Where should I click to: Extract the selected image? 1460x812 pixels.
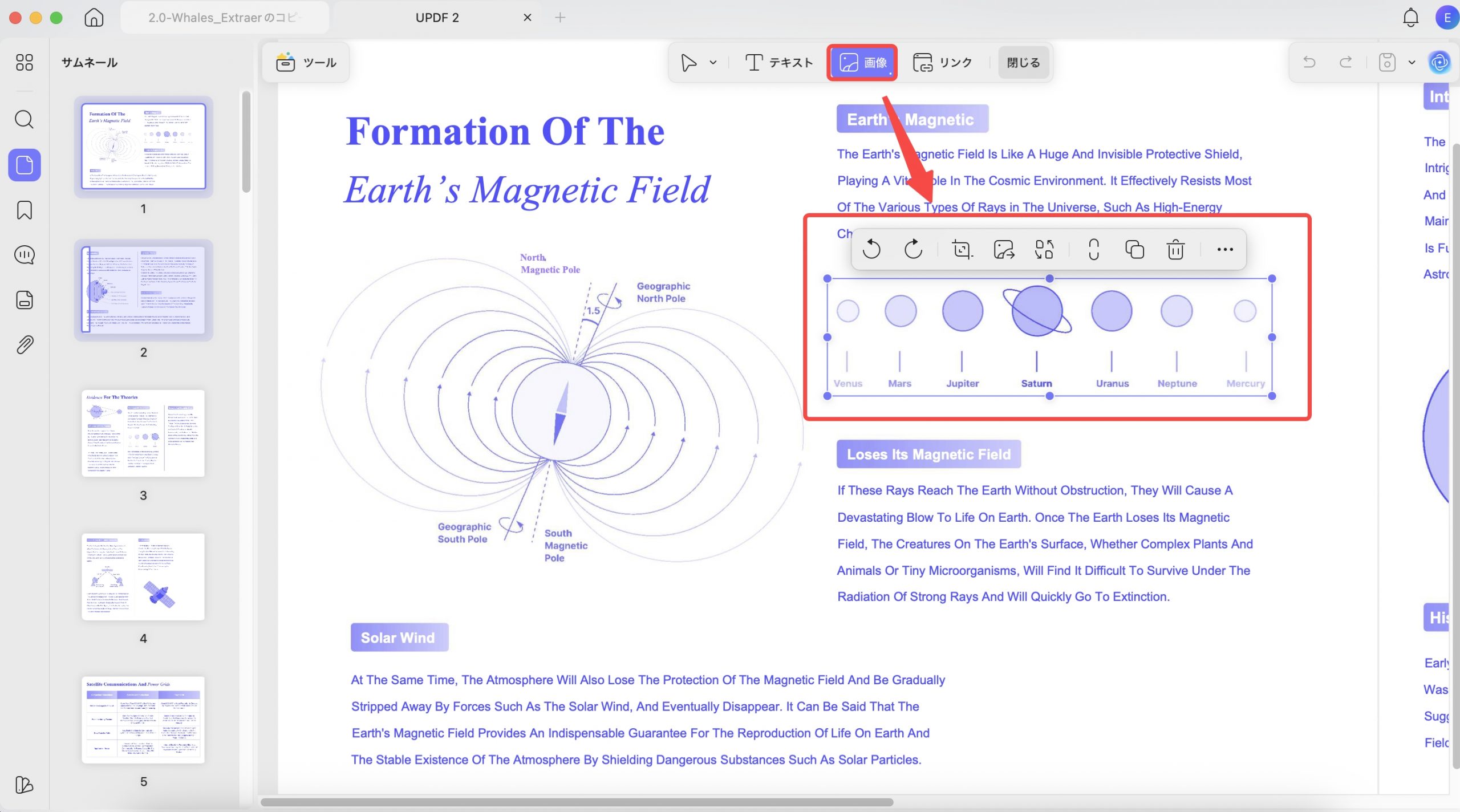click(x=1004, y=249)
